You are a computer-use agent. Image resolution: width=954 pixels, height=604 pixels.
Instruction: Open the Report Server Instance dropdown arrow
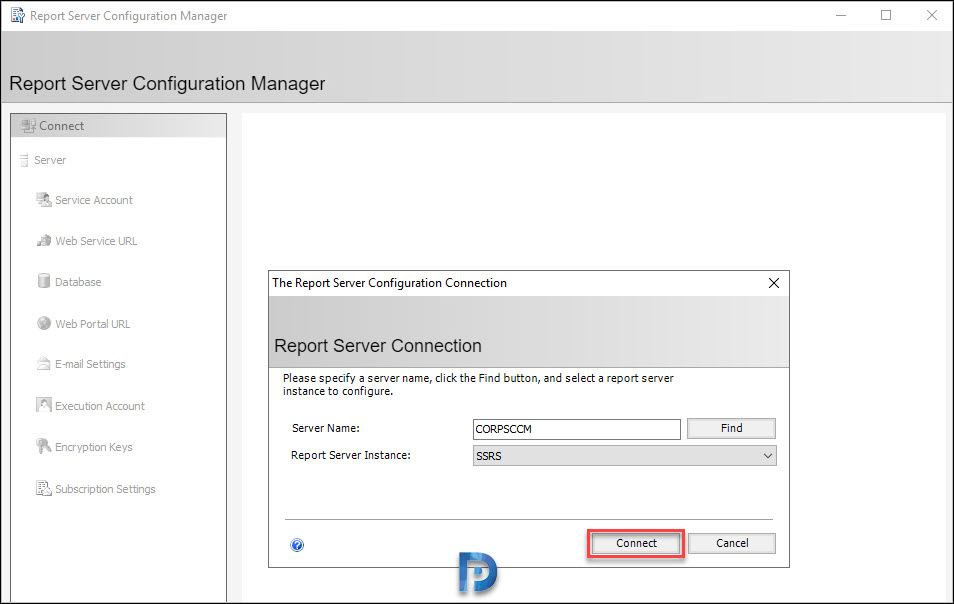(x=768, y=456)
